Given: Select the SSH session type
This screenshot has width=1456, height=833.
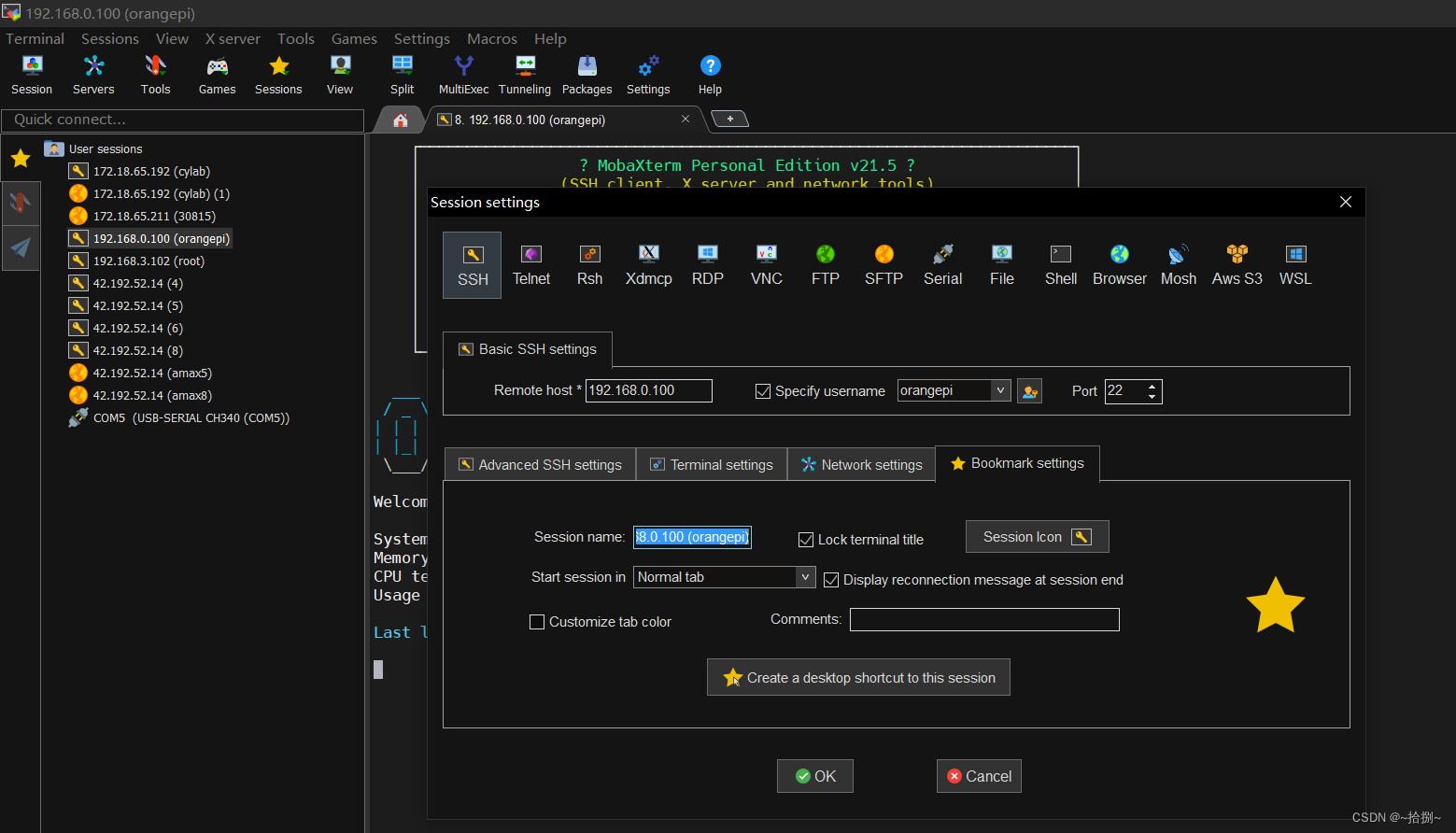Looking at the screenshot, I should pos(473,265).
